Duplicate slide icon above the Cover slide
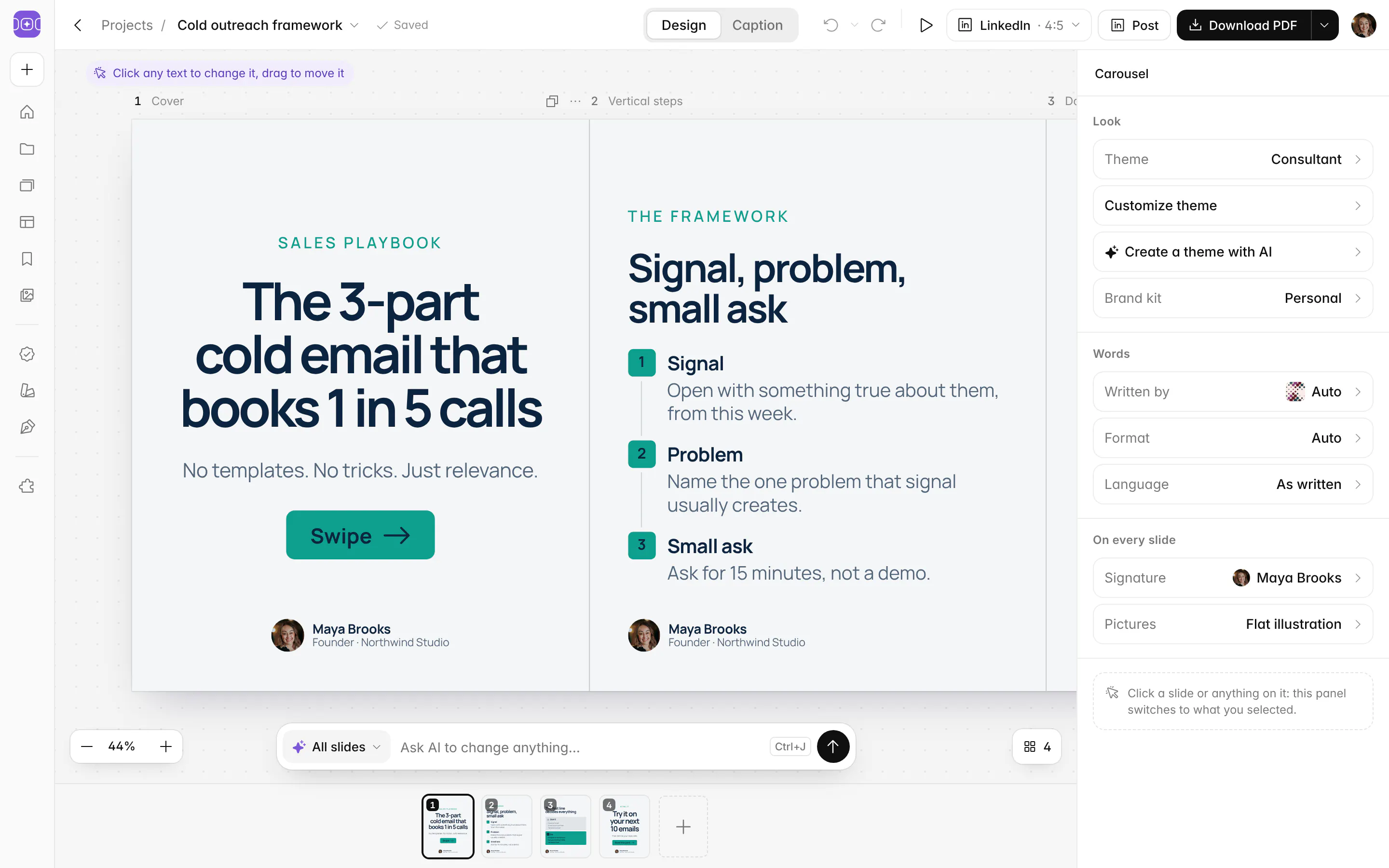The height and width of the screenshot is (868, 1389). (x=552, y=101)
